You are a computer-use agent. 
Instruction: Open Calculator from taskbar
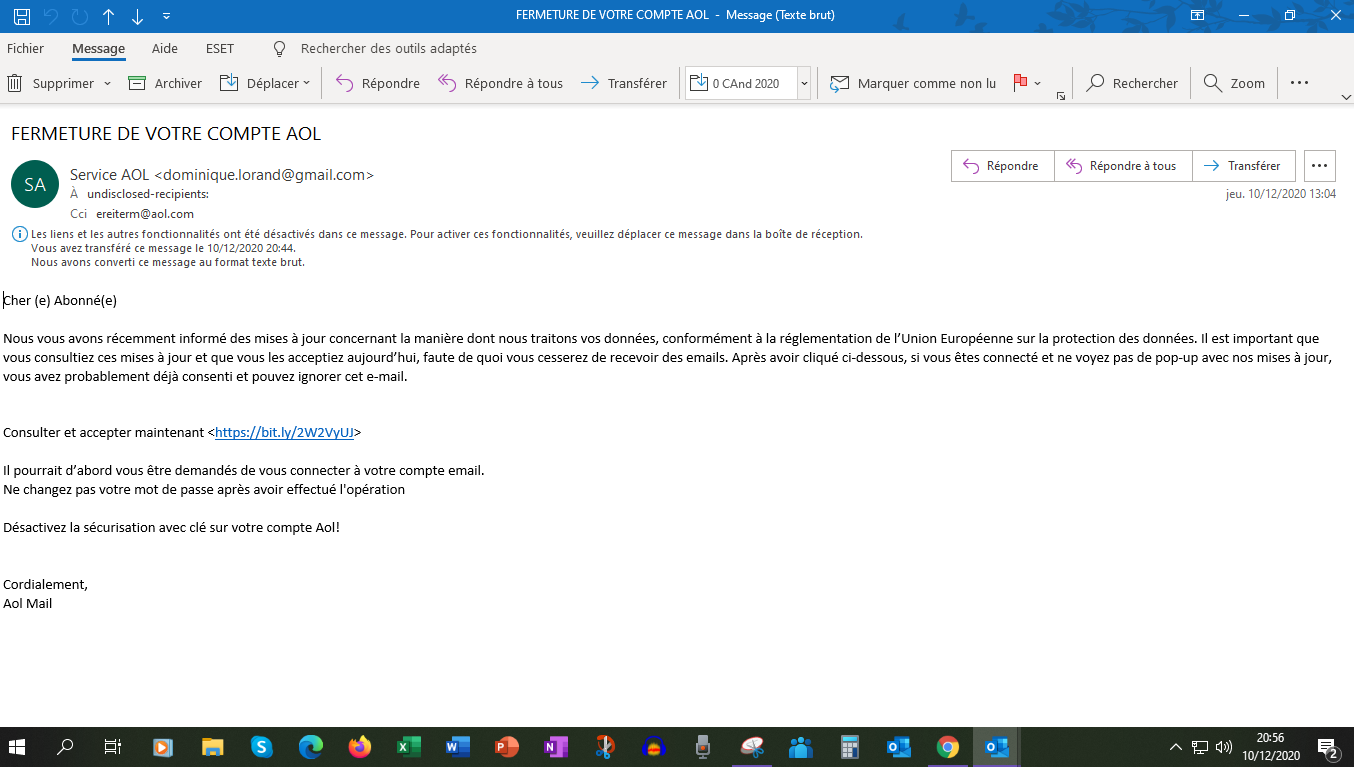[x=850, y=747]
